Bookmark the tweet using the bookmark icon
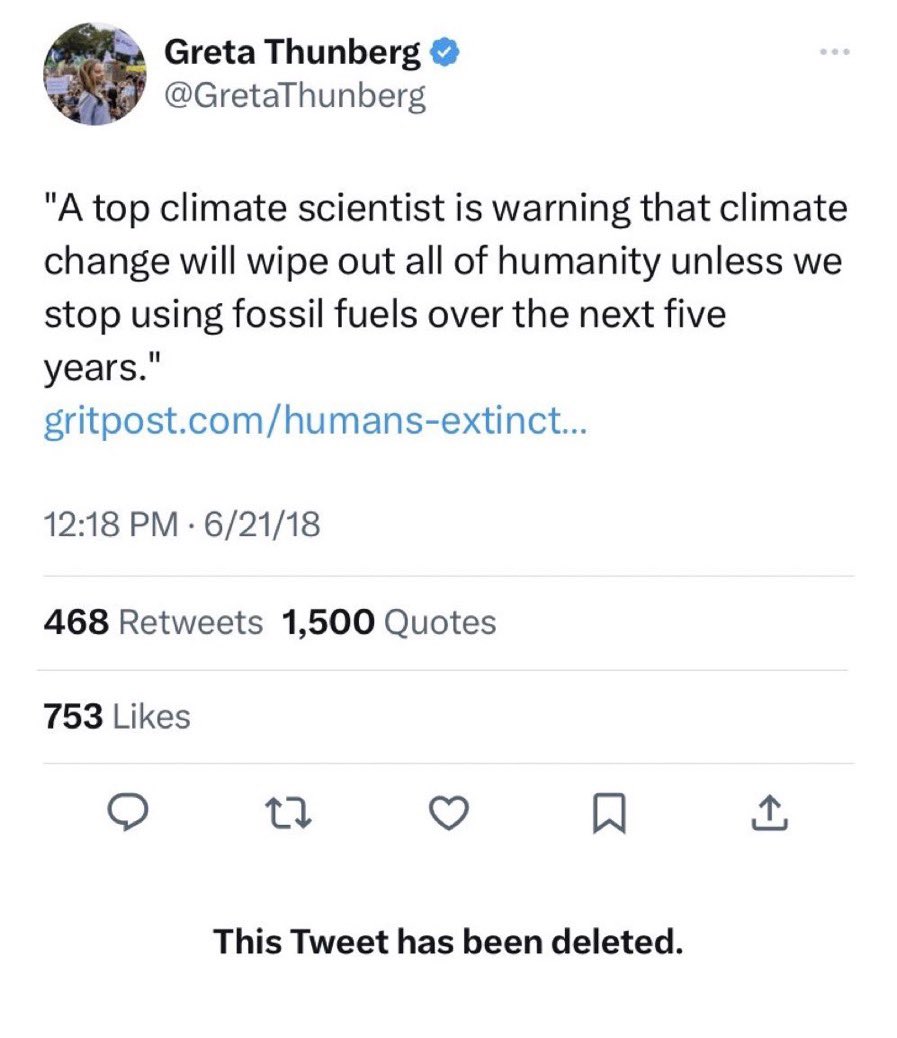 [608, 814]
